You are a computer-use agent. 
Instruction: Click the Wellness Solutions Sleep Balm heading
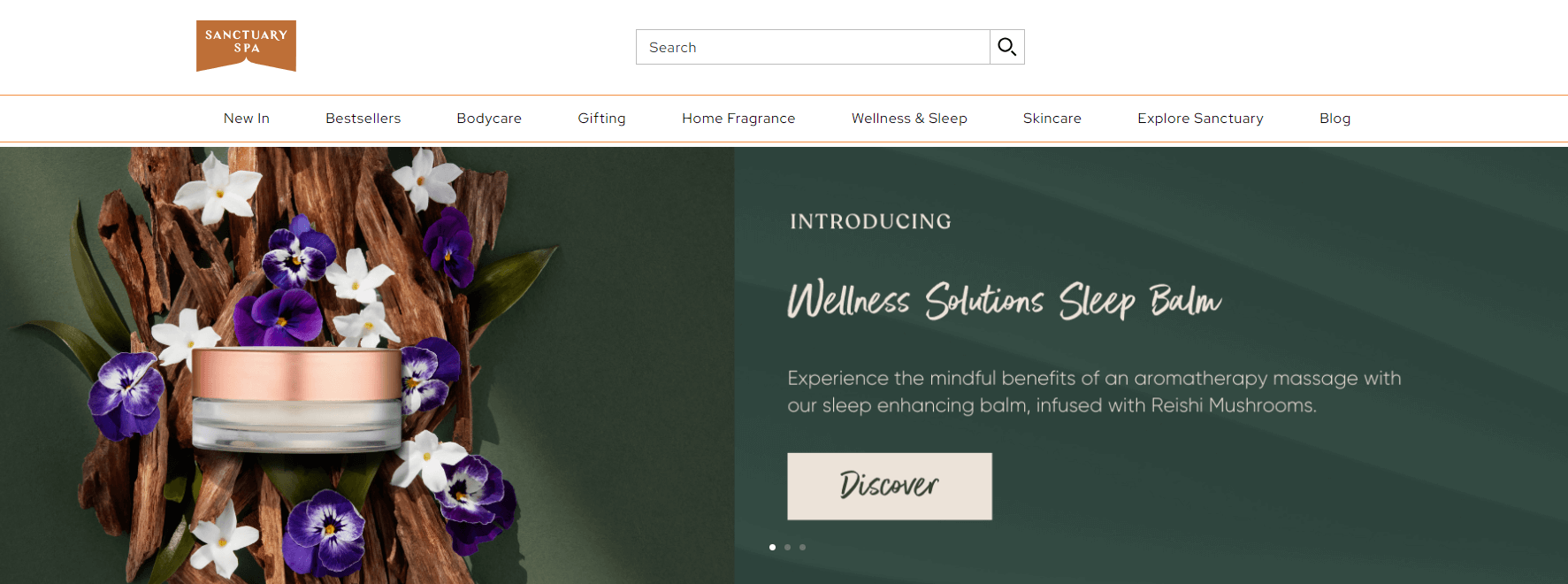(1005, 301)
